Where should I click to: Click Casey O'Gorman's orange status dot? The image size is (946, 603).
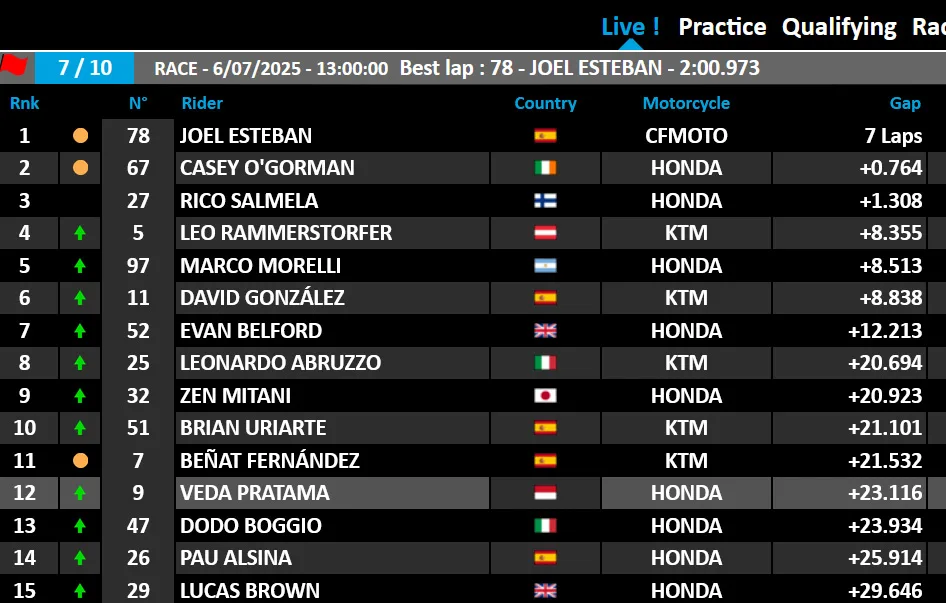[x=80, y=168]
